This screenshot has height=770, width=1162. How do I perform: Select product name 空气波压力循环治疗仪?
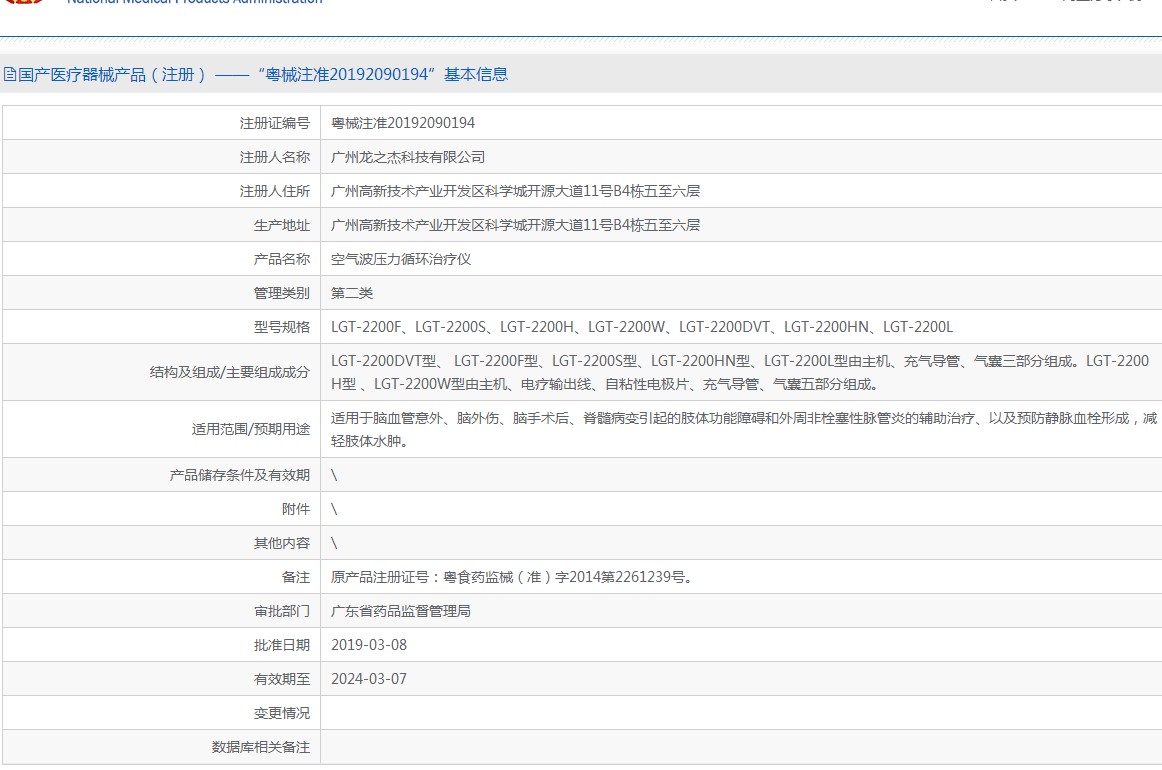tap(401, 259)
